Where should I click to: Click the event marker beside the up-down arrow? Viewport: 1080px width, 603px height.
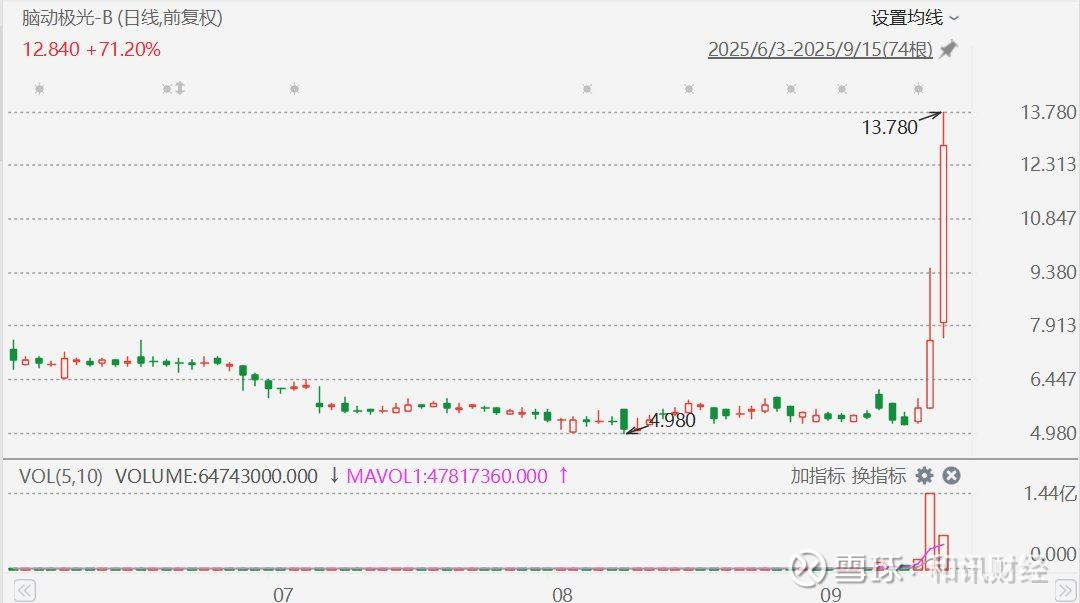click(x=167, y=89)
